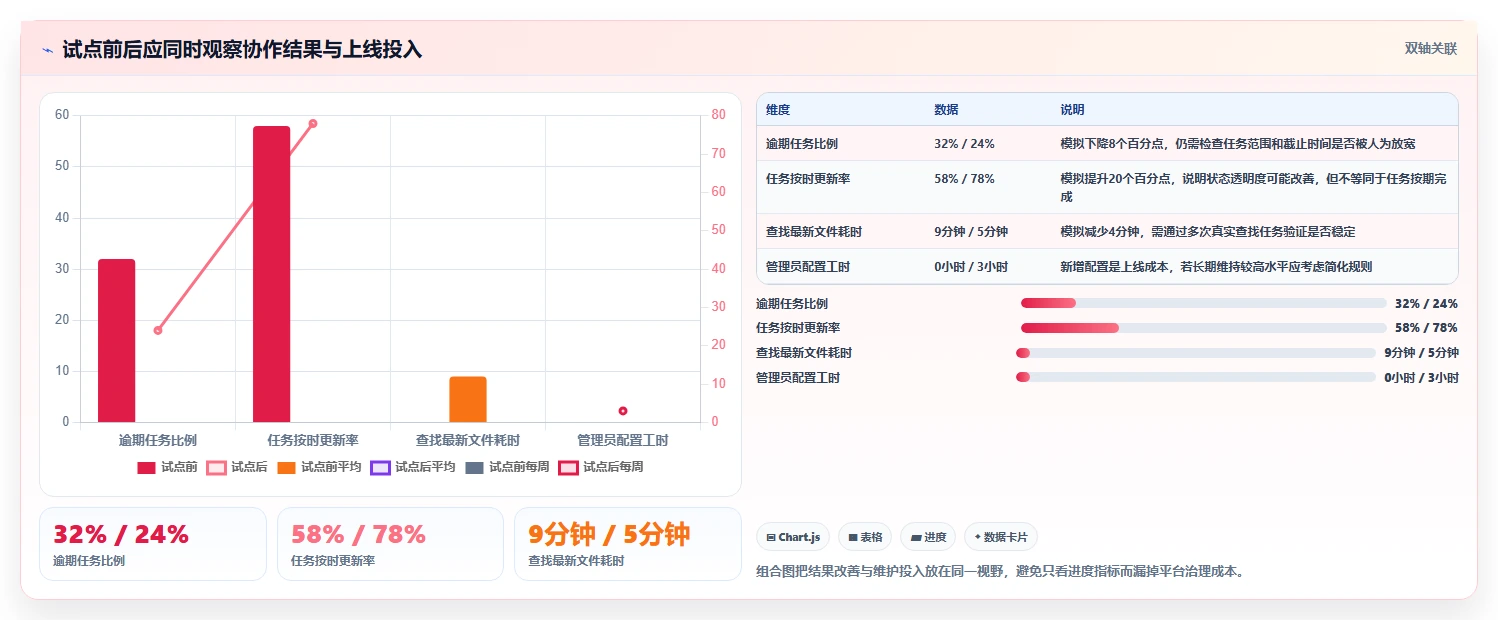Click the tall 任务按时更新率 bar in chart

tap(271, 274)
